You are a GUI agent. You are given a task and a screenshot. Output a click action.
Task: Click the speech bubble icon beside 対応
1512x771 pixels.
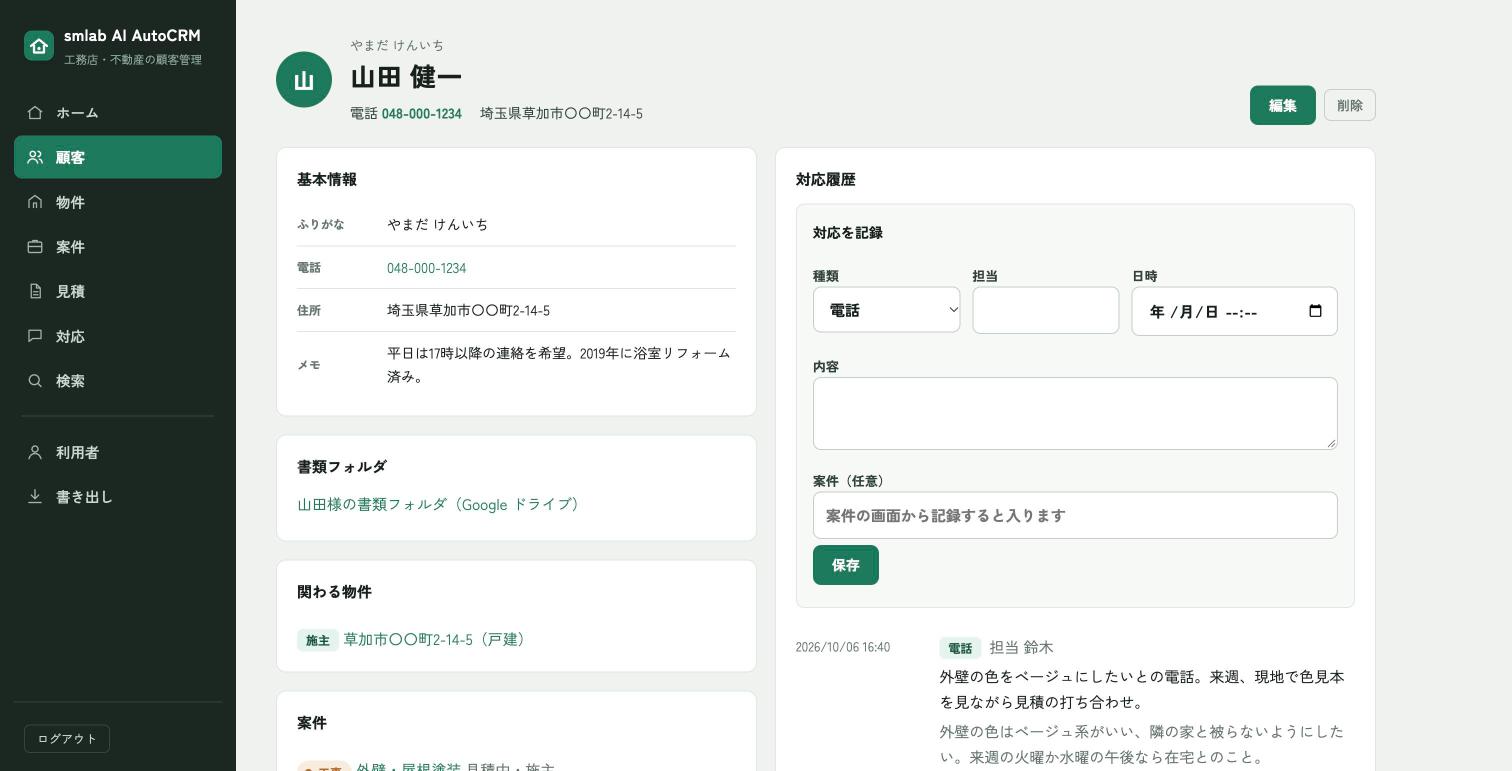pyautogui.click(x=35, y=336)
